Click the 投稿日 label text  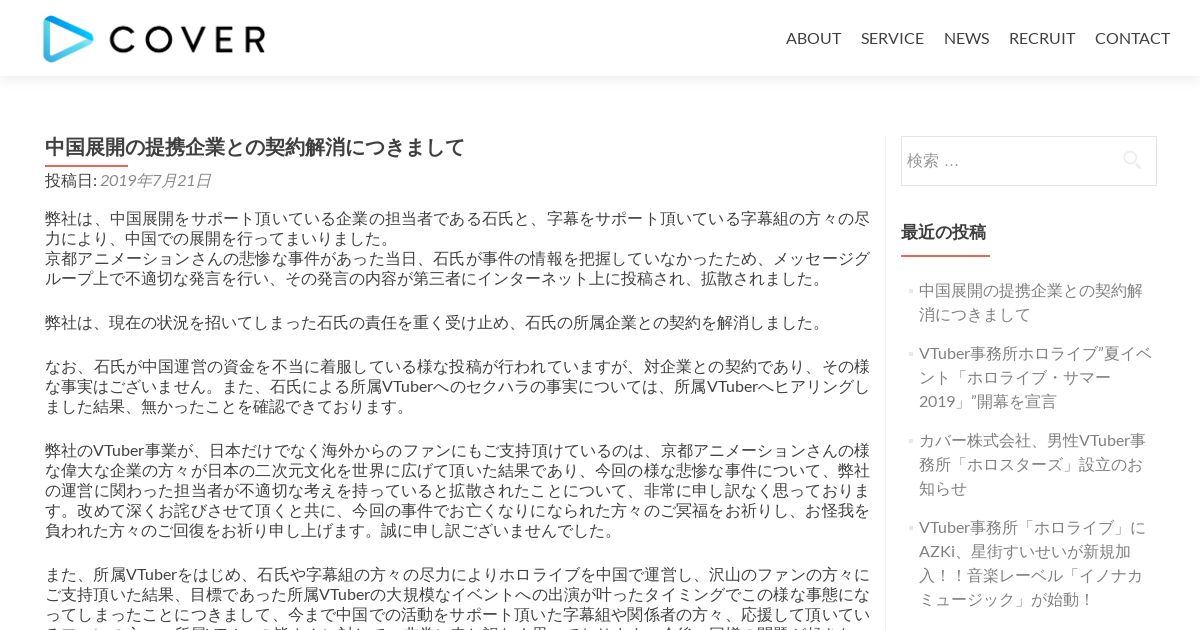click(x=70, y=181)
